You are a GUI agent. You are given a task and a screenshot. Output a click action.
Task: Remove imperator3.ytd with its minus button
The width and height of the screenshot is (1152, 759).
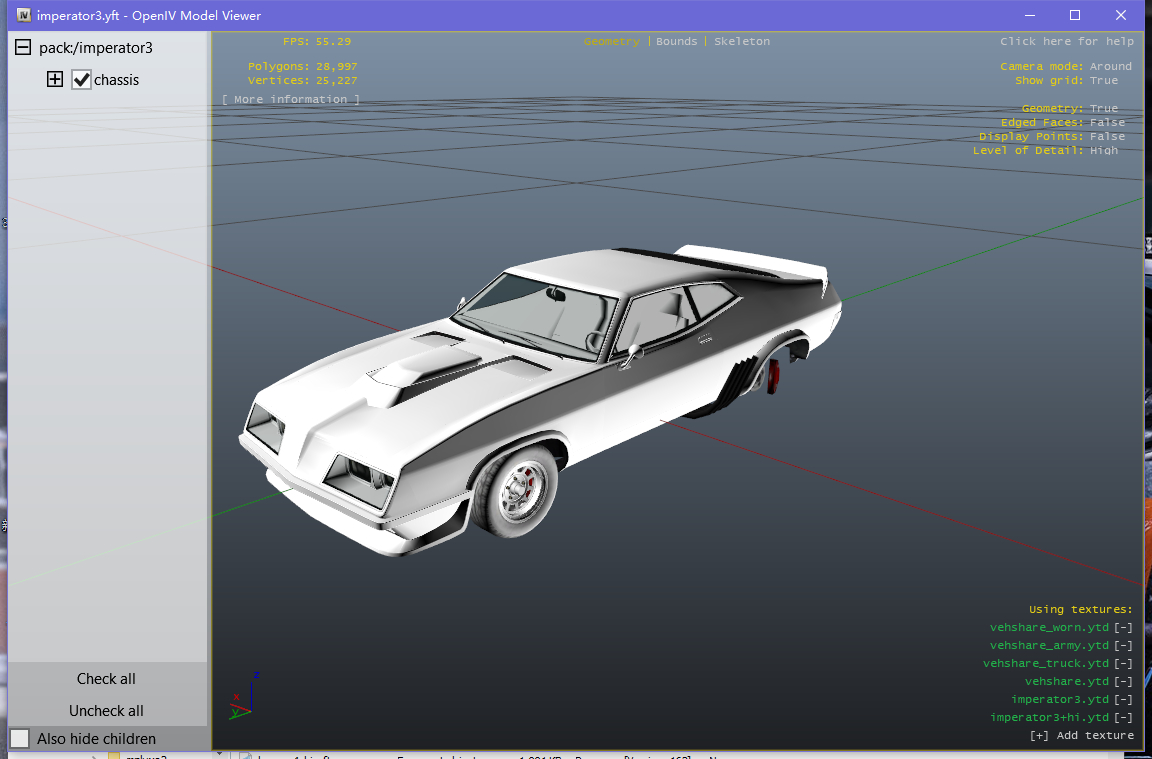coord(1123,699)
